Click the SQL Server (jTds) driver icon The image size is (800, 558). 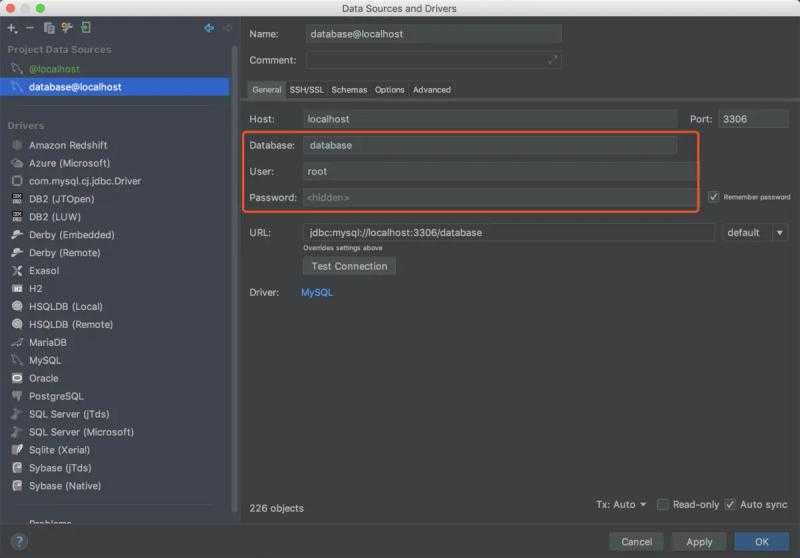click(x=17, y=414)
